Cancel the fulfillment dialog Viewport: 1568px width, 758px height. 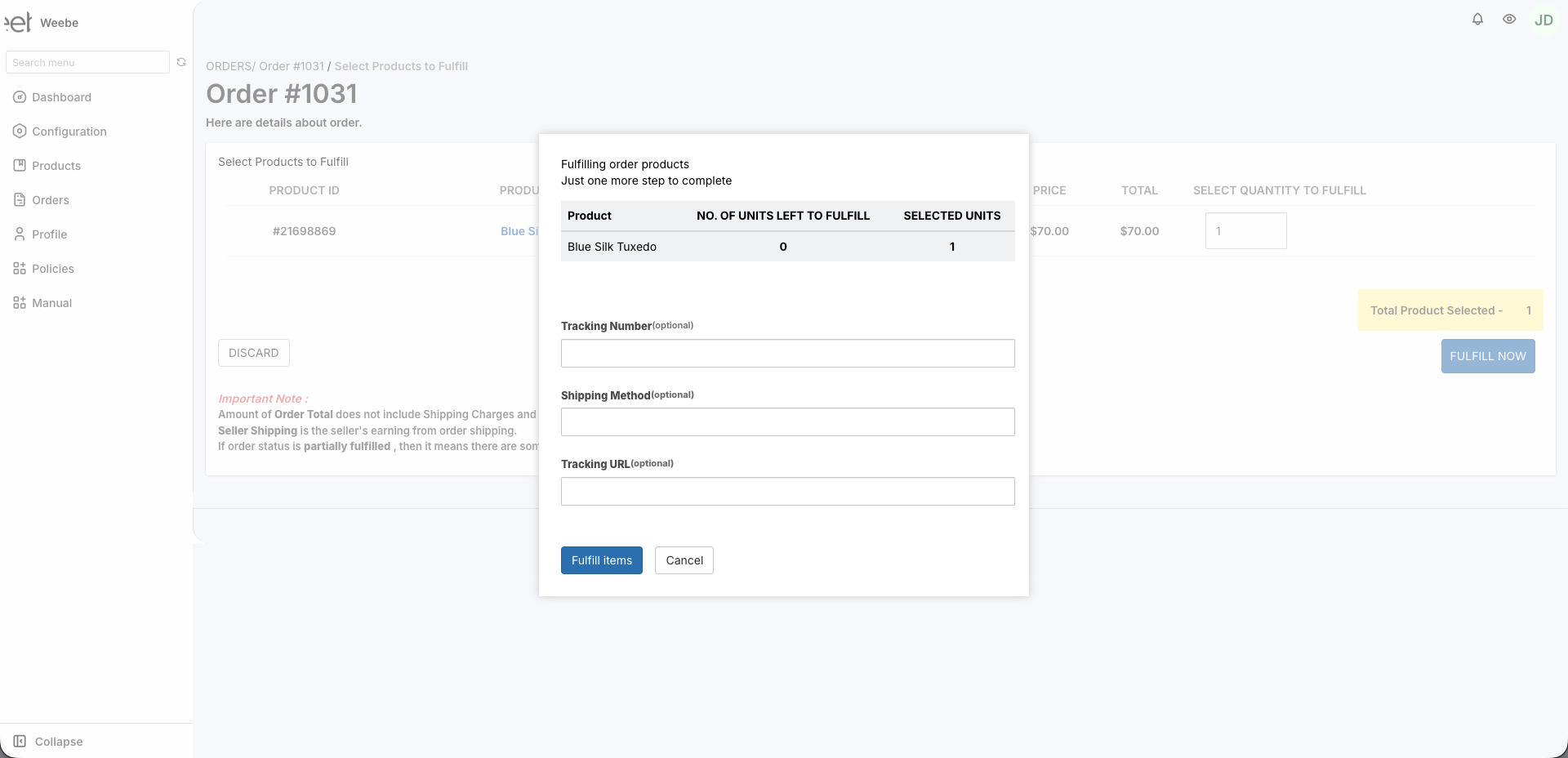click(684, 560)
